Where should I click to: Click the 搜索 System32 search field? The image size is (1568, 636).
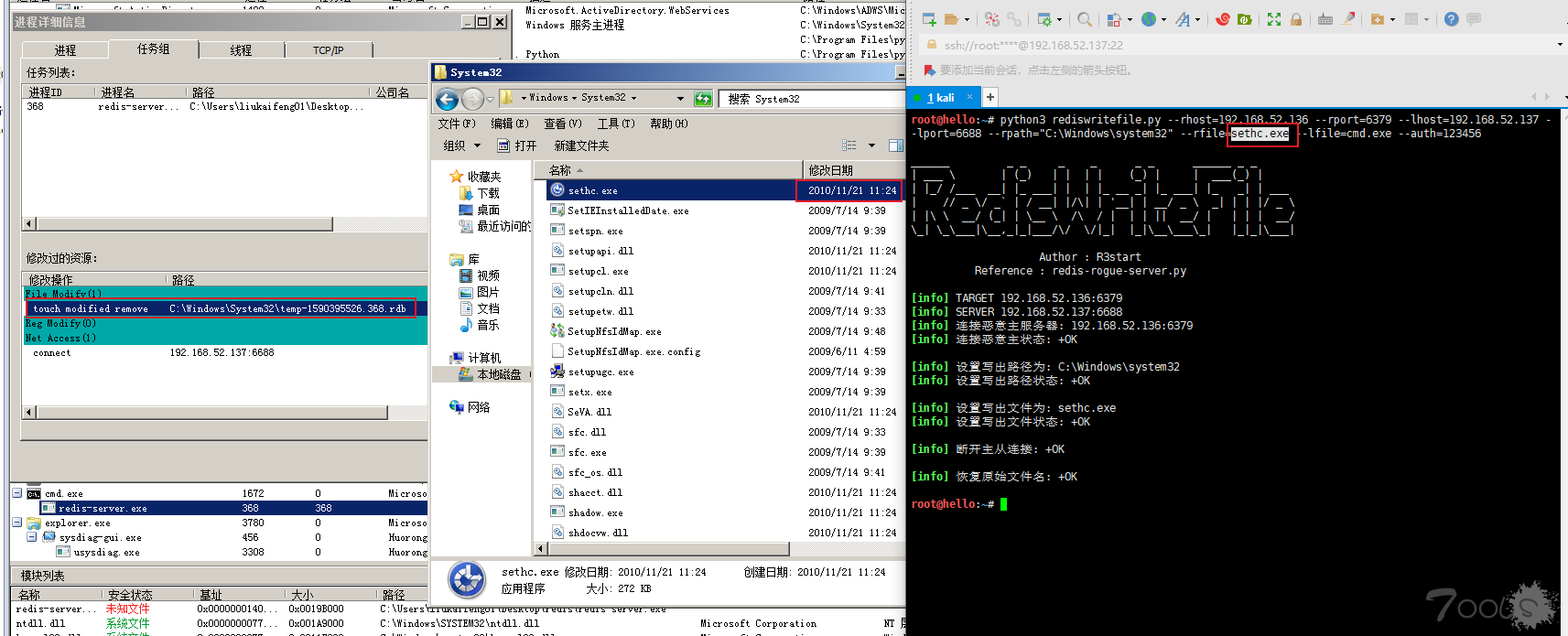812,99
